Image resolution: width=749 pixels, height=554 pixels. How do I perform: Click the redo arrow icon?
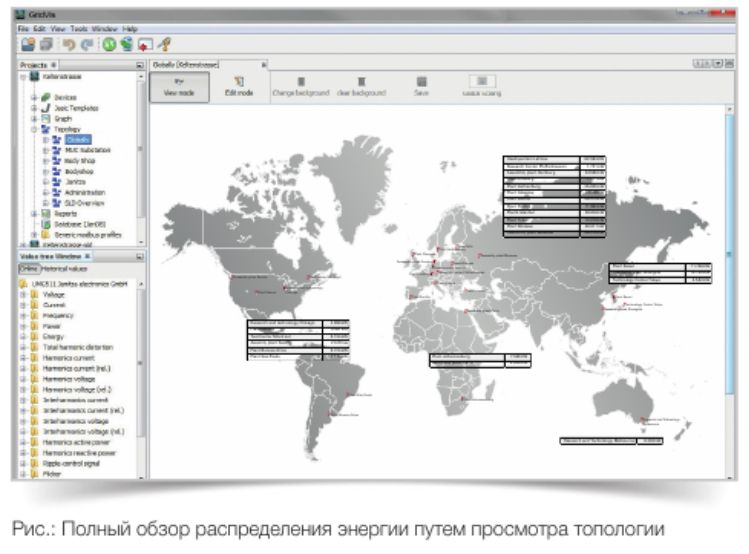pyautogui.click(x=86, y=44)
